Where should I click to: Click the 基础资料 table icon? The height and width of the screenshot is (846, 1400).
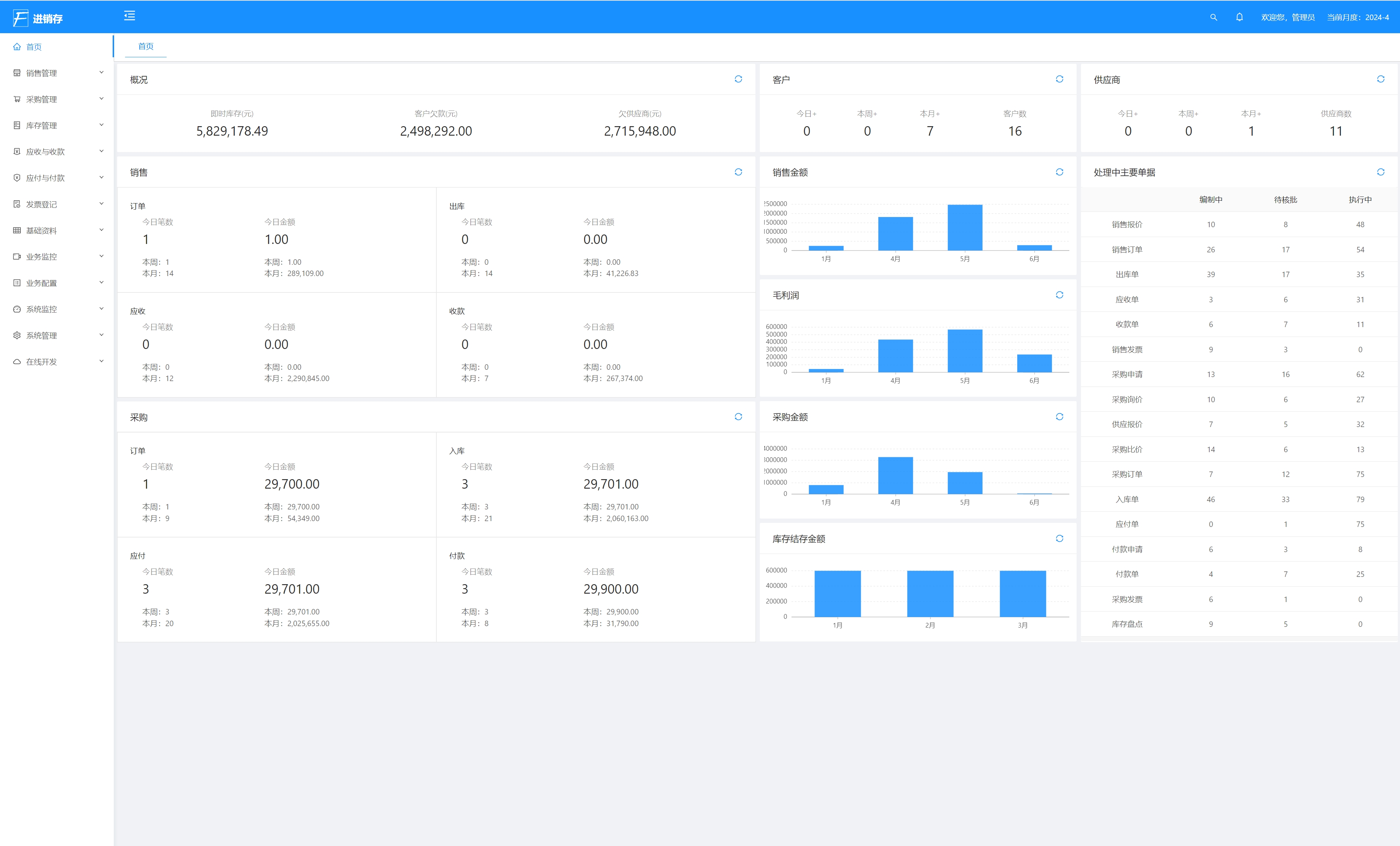[x=17, y=230]
